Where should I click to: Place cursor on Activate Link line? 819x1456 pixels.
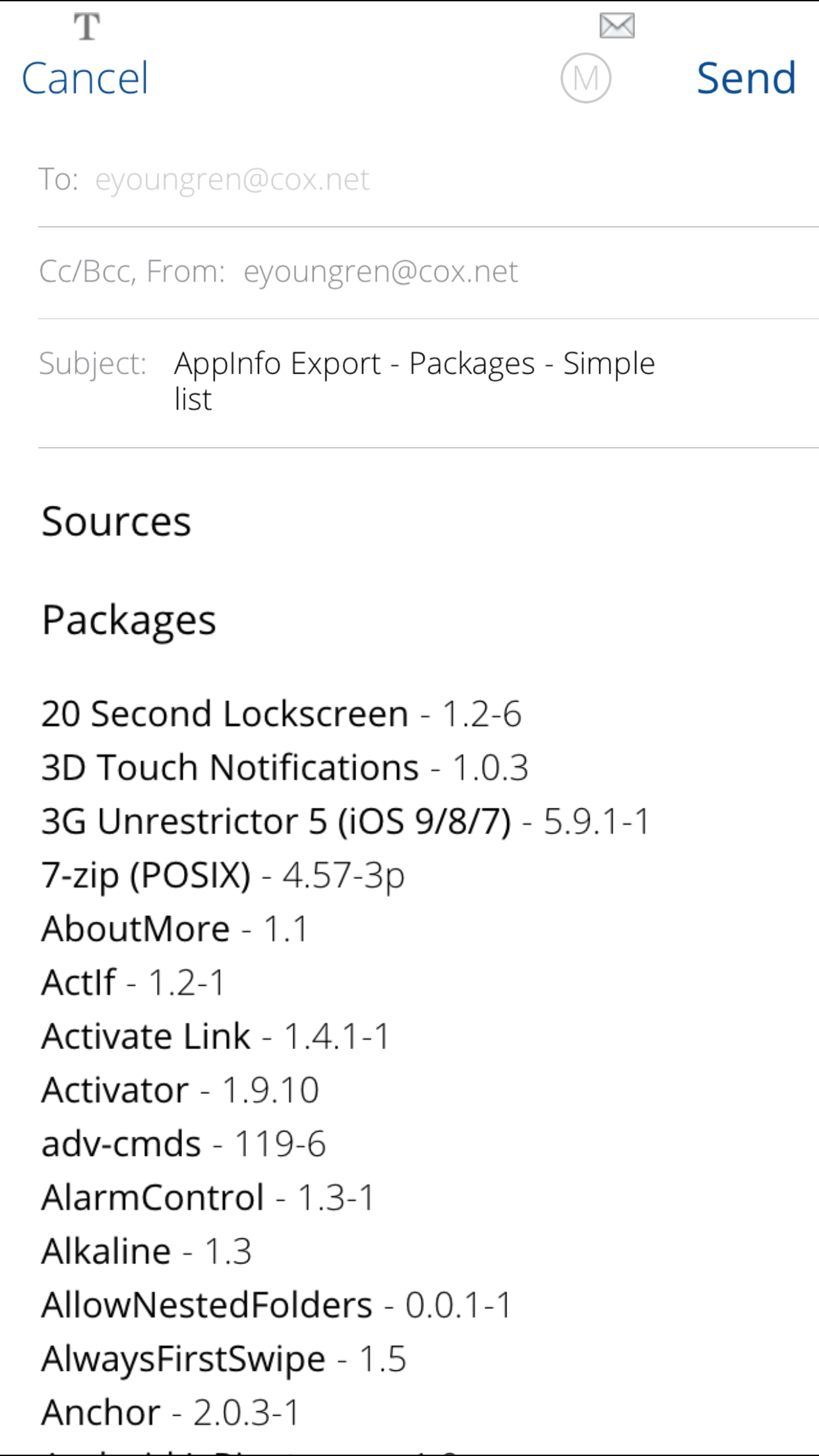216,1037
